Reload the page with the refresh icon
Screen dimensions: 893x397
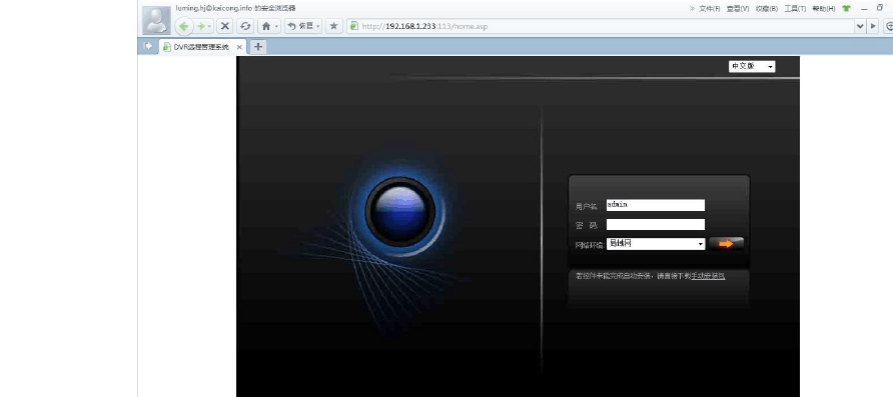coord(245,26)
